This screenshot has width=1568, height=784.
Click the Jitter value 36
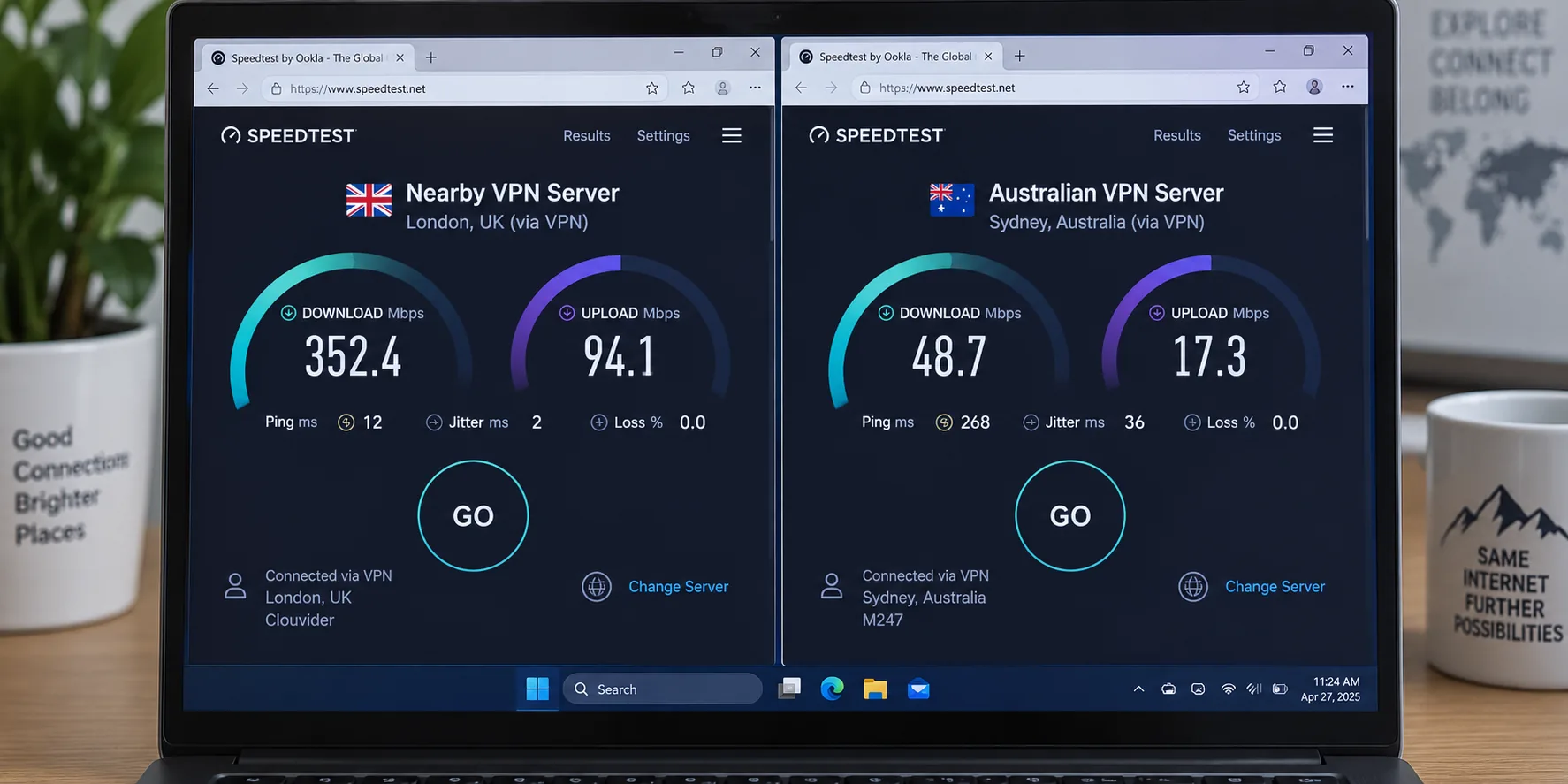[1134, 422]
